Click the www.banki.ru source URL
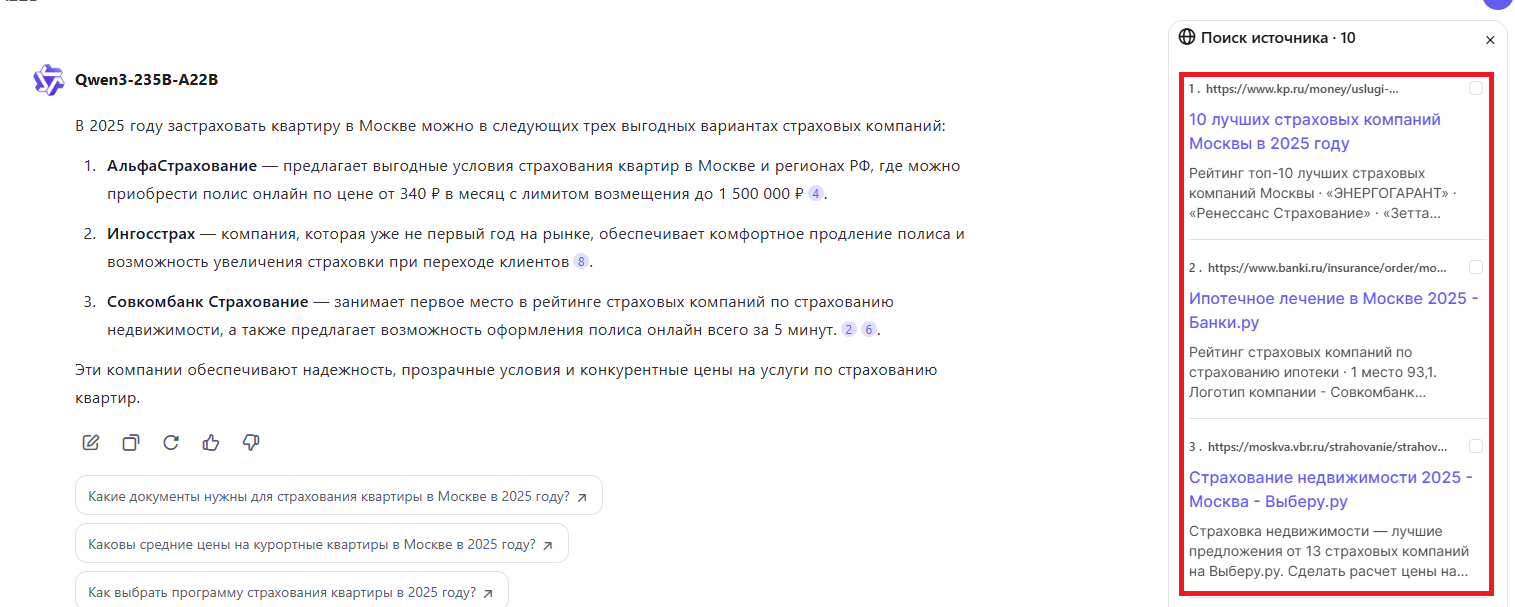1515x607 pixels. pos(1328,268)
